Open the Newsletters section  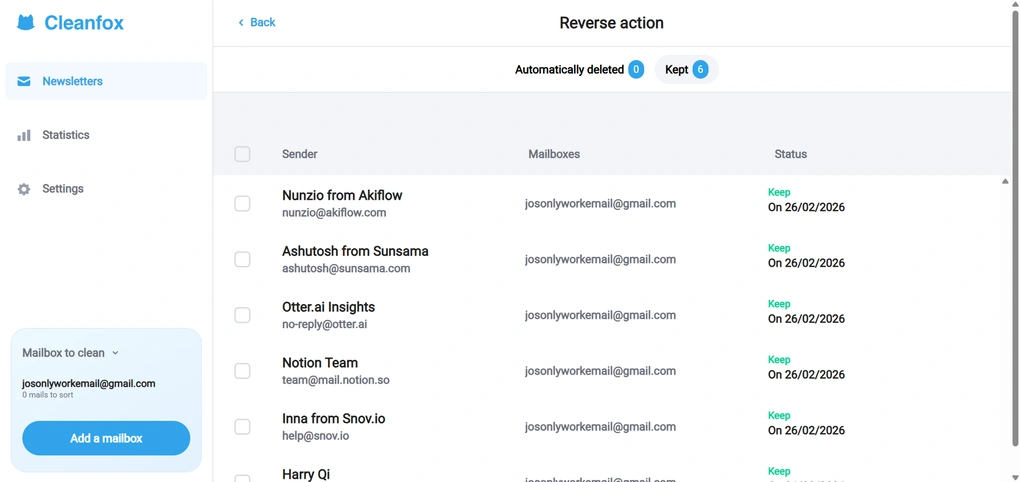click(106, 81)
